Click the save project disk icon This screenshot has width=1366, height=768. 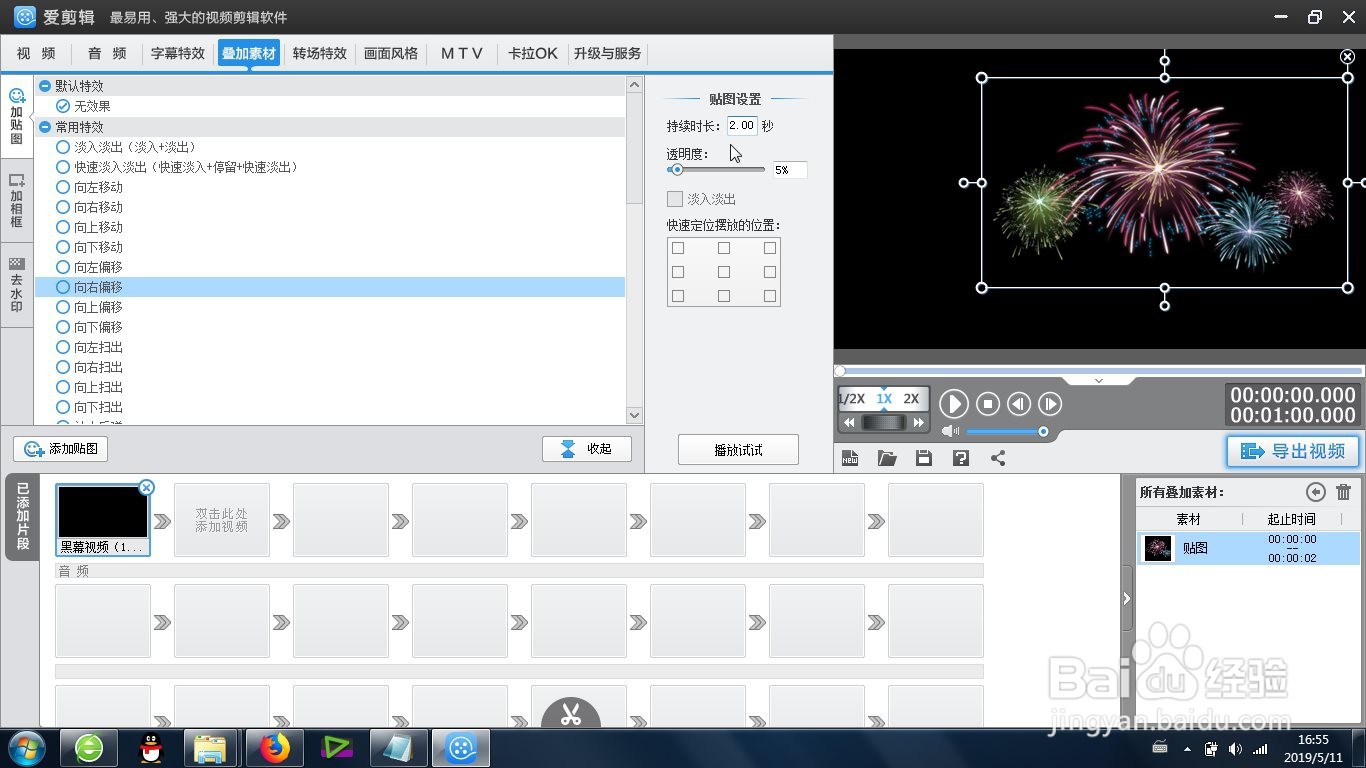click(924, 458)
